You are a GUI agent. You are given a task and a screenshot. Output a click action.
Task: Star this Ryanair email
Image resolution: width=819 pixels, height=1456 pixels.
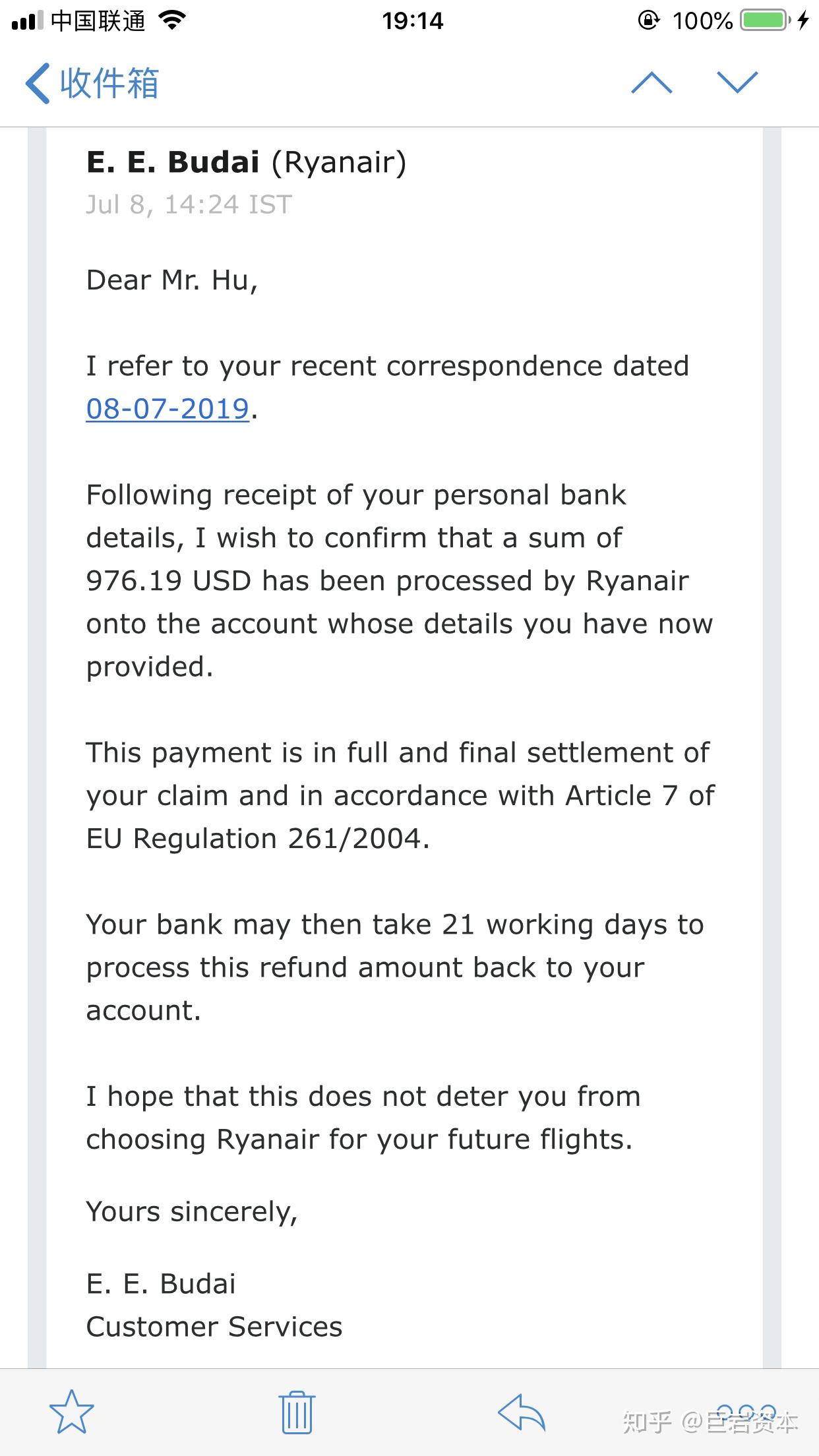(72, 1412)
